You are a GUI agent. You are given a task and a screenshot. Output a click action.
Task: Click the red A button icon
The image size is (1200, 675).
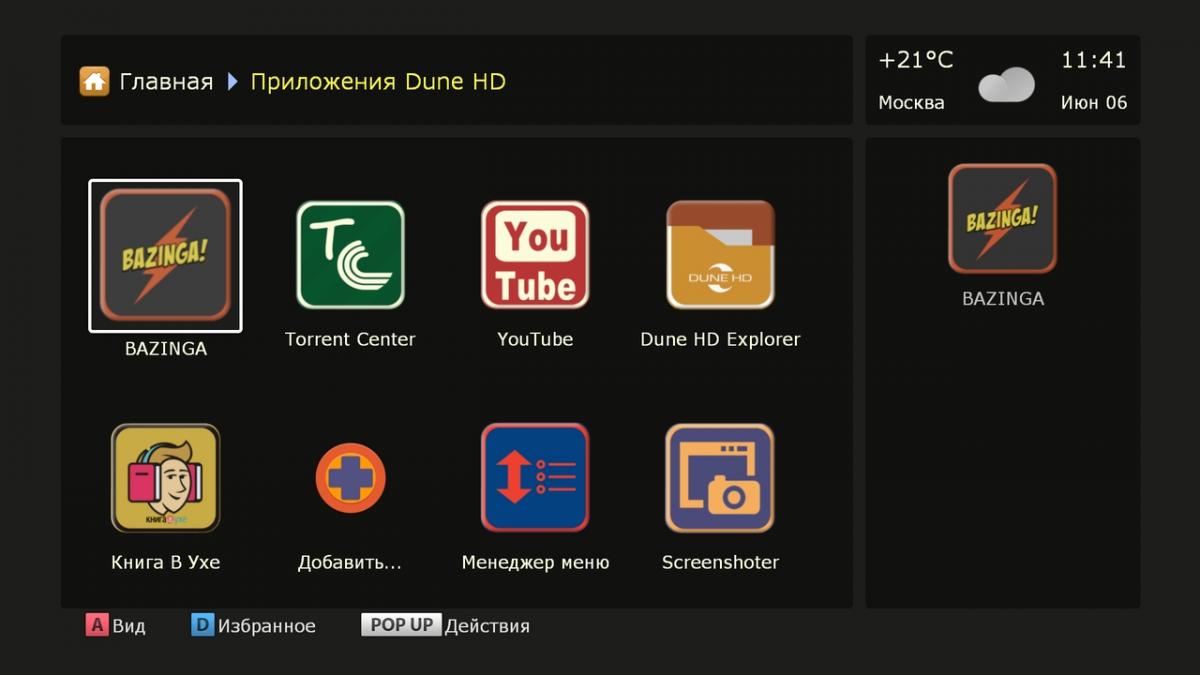pos(96,626)
